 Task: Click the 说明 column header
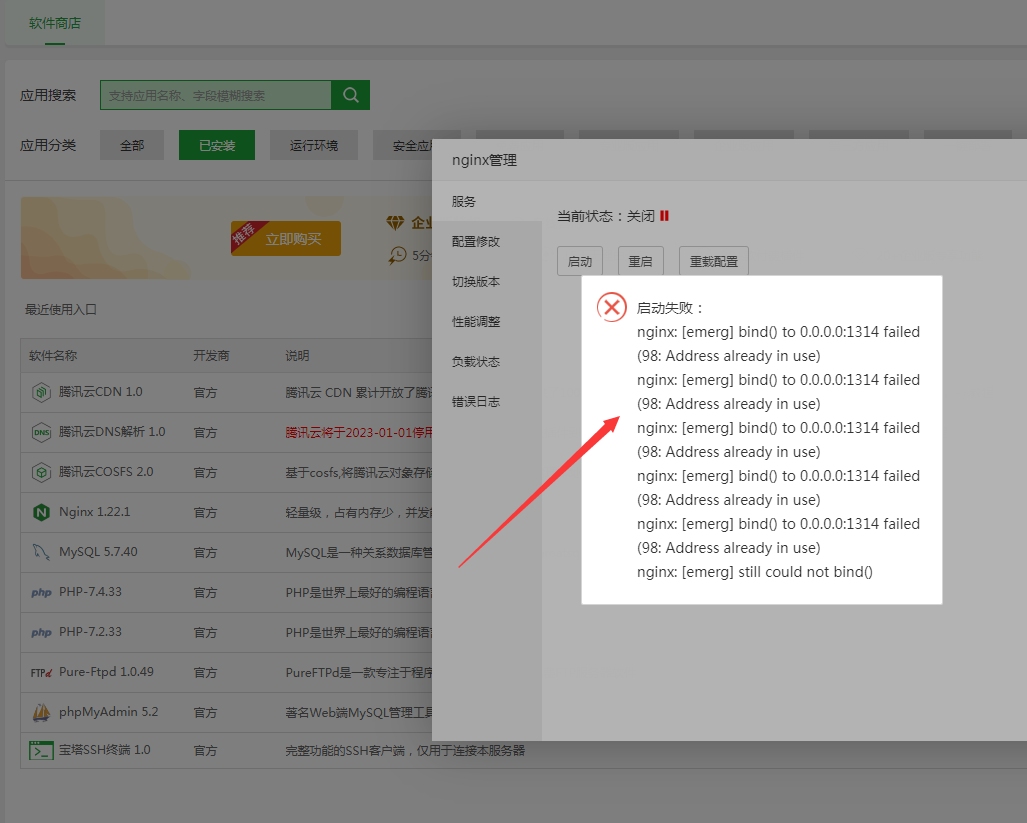[x=297, y=356]
